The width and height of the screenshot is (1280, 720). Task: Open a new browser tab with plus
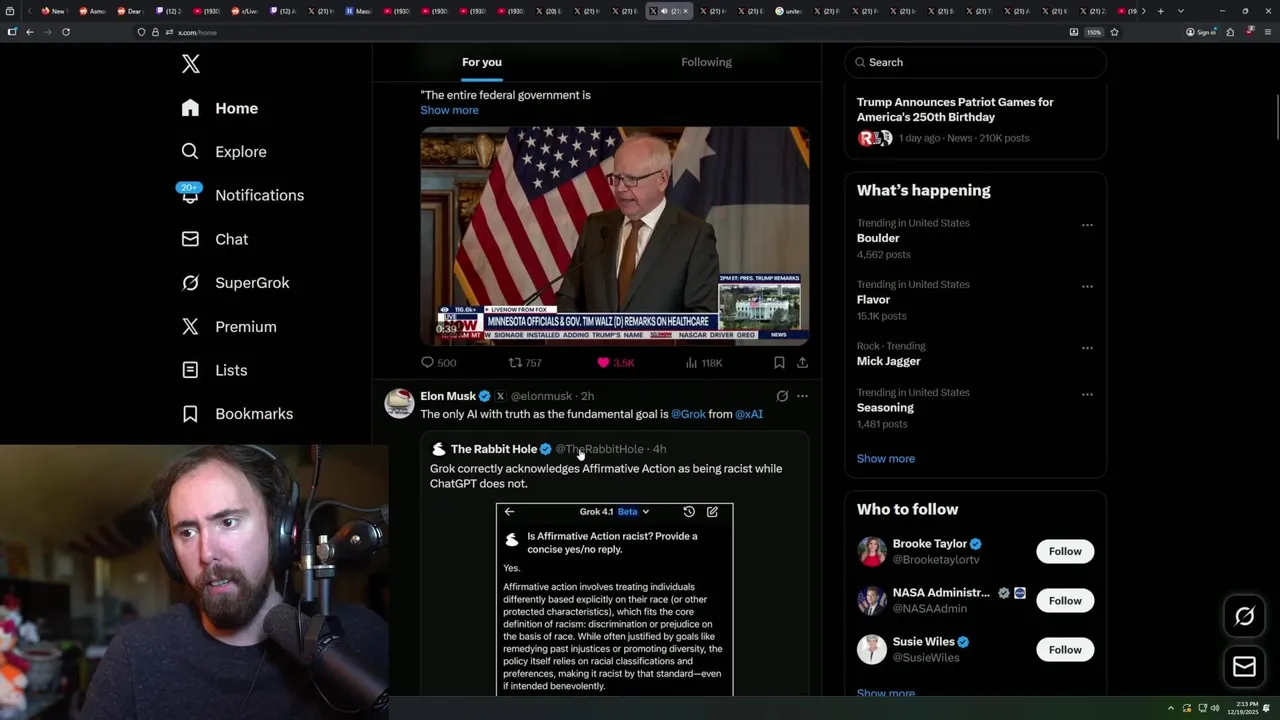click(x=1160, y=11)
